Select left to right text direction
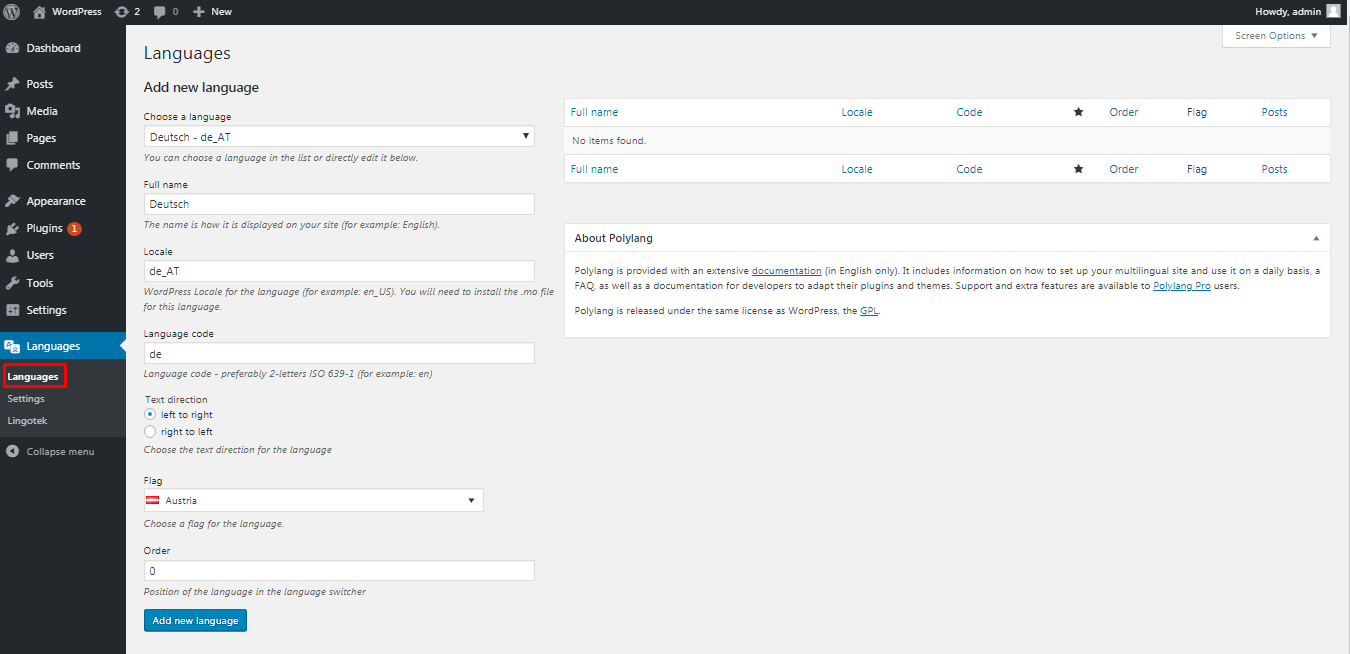 (150, 414)
